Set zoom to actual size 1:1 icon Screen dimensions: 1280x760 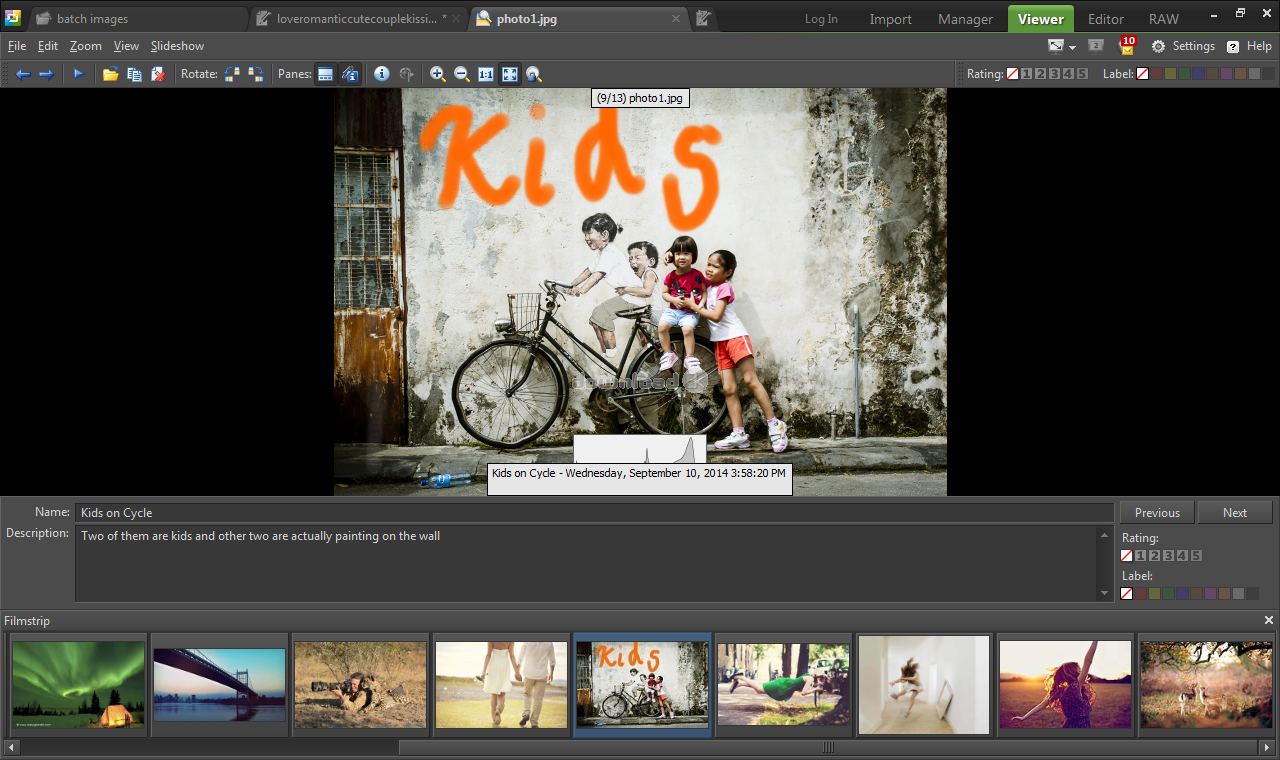486,74
